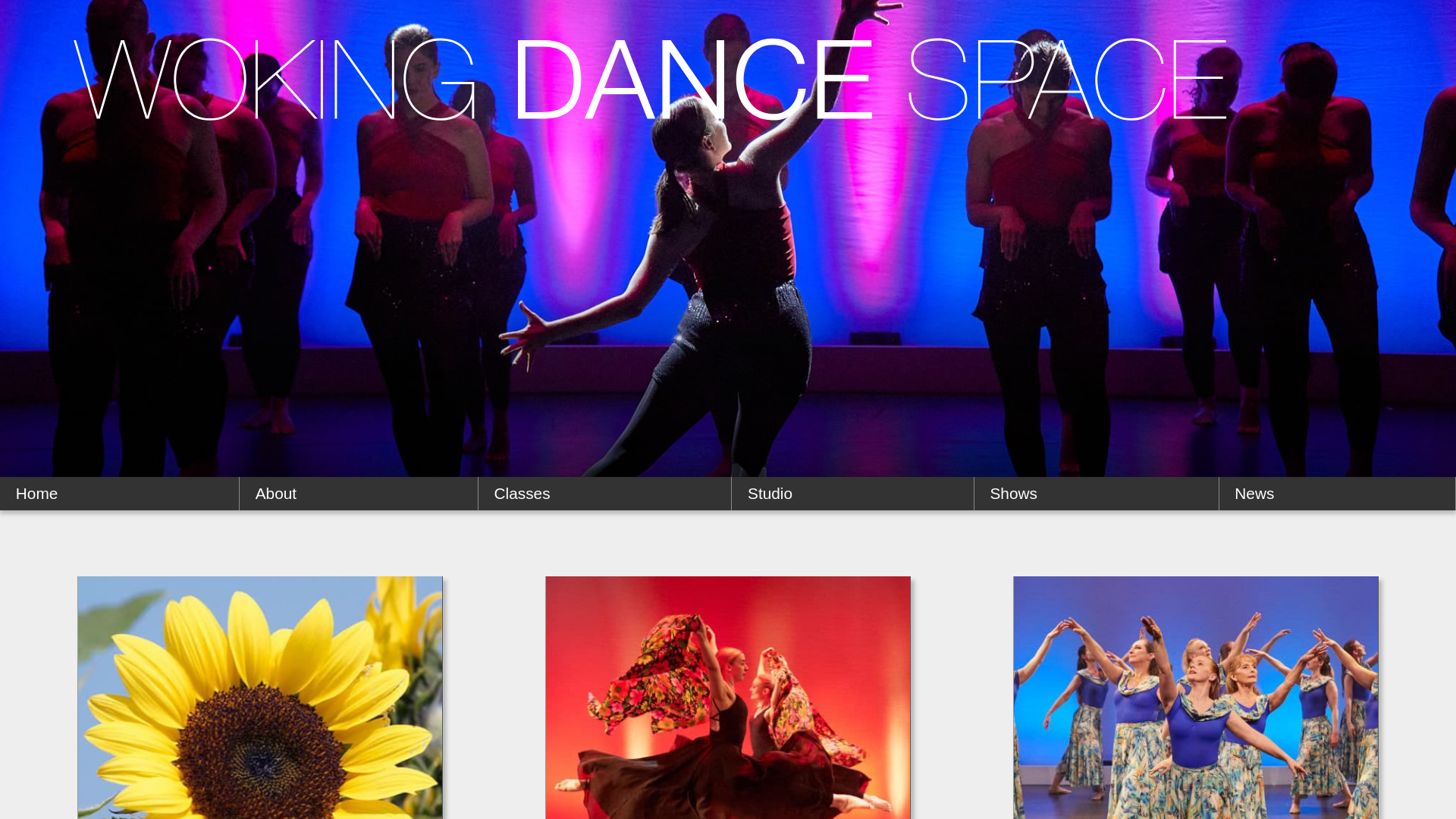Open the blue costume dancers image card
Image resolution: width=1456 pixels, height=819 pixels.
[1196, 698]
